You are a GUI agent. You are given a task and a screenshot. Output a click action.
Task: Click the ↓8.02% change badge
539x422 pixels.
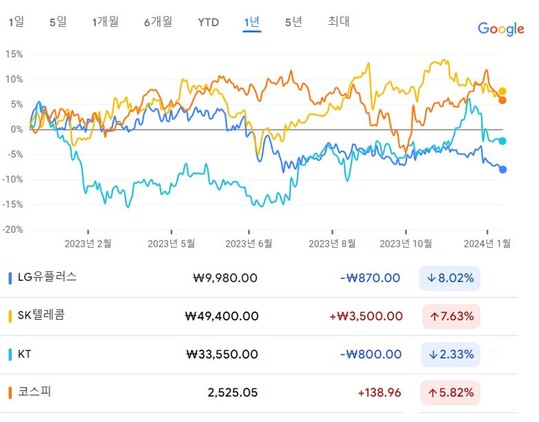450,278
